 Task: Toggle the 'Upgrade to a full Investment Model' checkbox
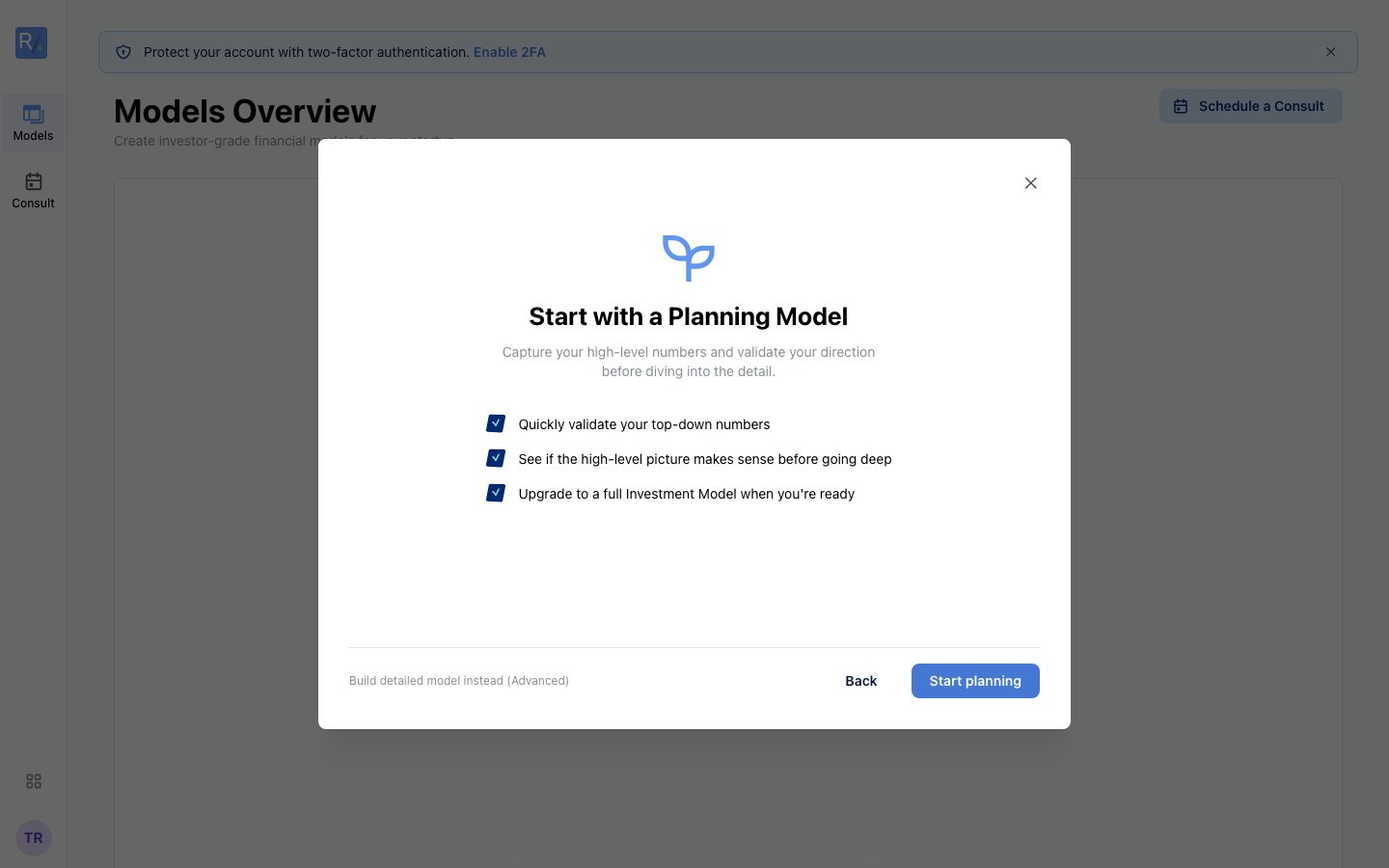pos(496,493)
